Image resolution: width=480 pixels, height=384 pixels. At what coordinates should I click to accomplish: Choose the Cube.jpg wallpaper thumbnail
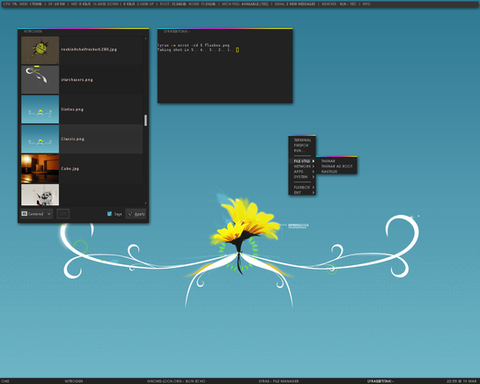(40, 169)
